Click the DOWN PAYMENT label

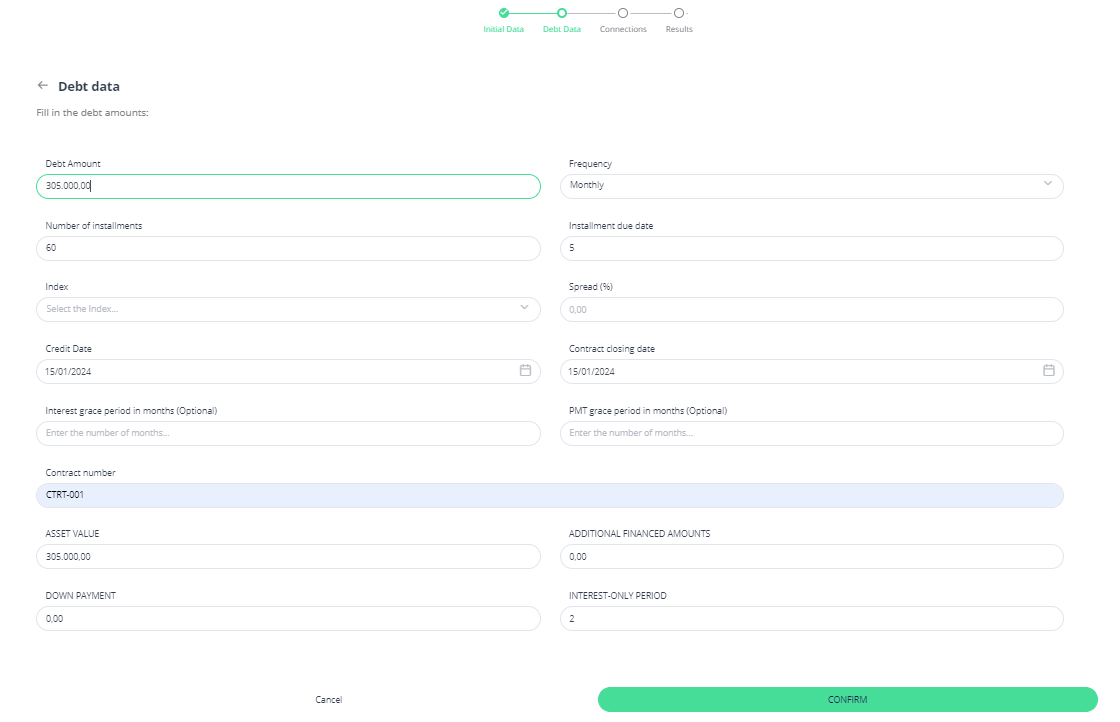tap(80, 596)
